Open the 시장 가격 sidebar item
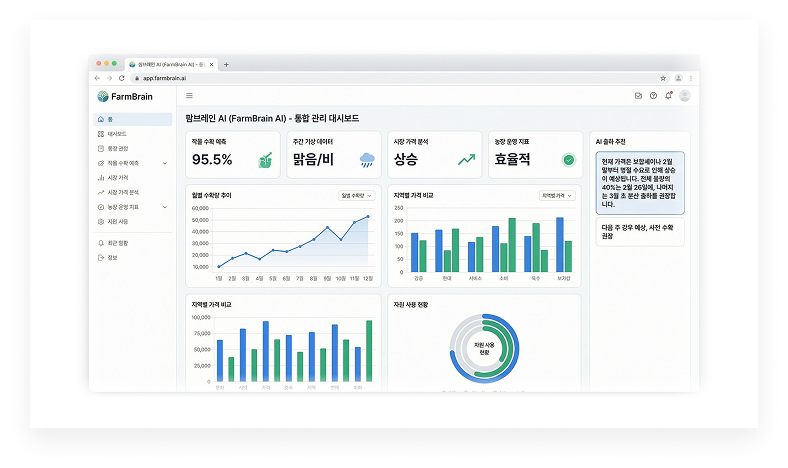The image size is (788, 468). click(133, 178)
